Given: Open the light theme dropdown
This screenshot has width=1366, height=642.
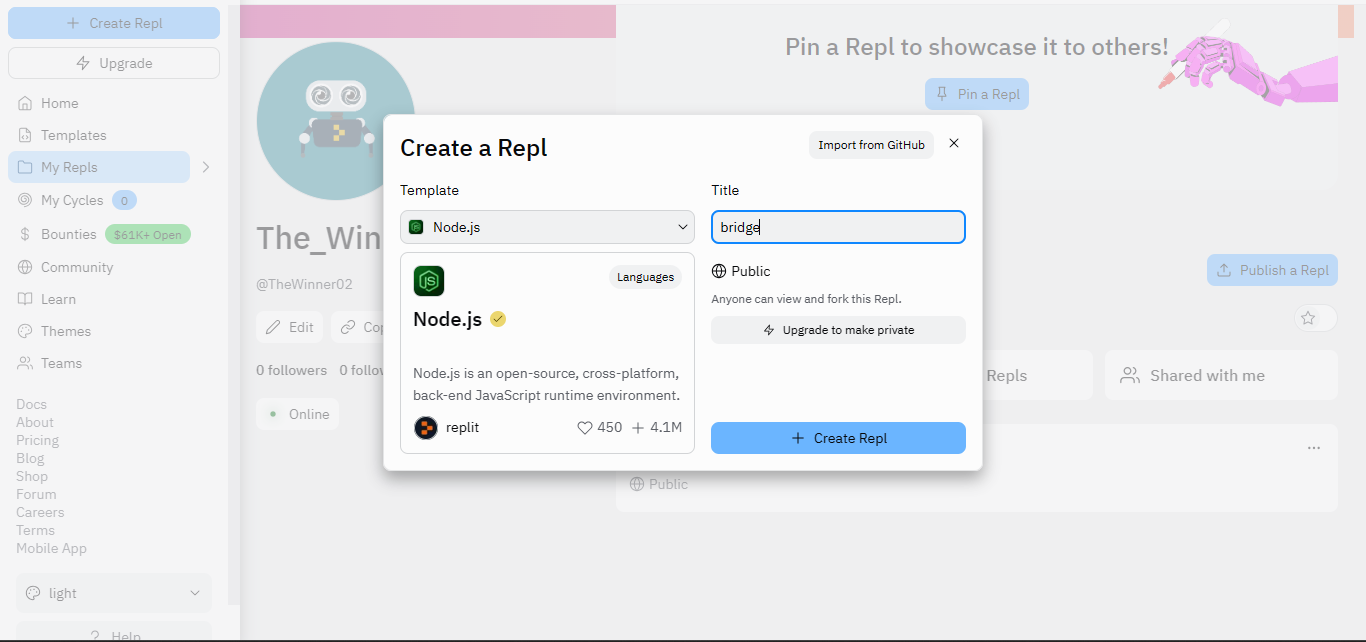Looking at the screenshot, I should [114, 593].
